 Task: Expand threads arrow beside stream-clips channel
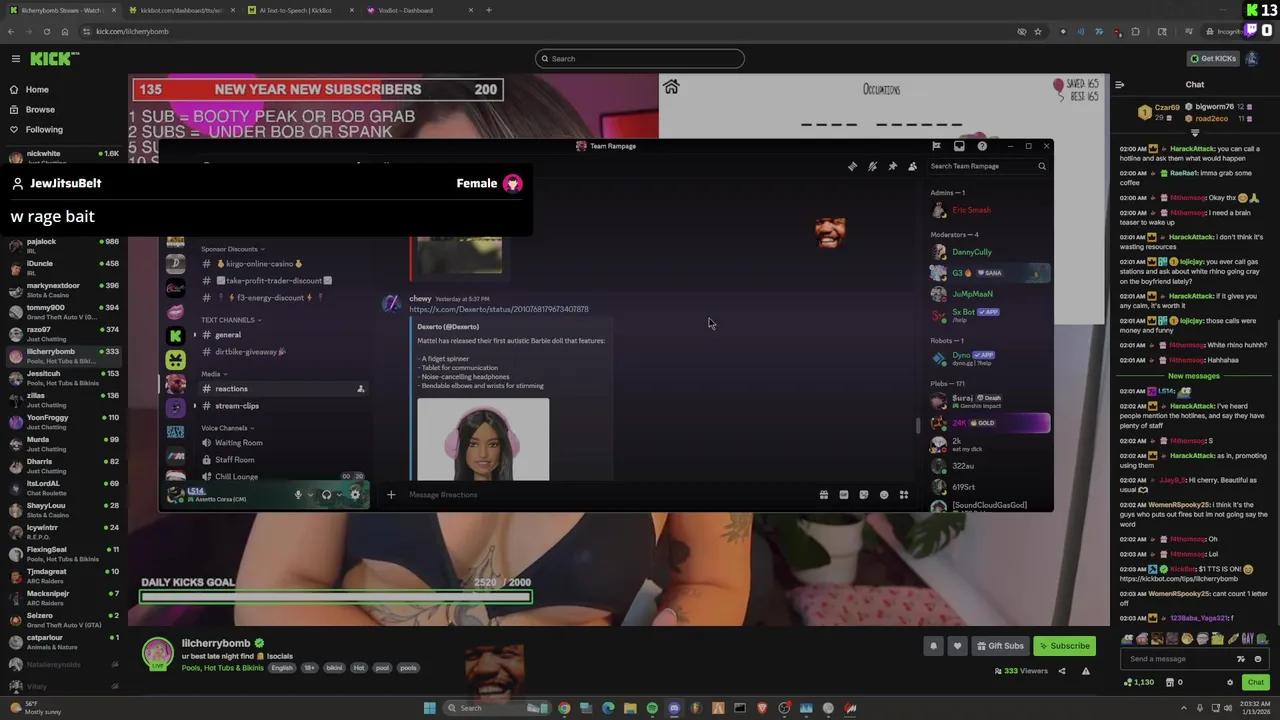pyautogui.click(x=195, y=406)
